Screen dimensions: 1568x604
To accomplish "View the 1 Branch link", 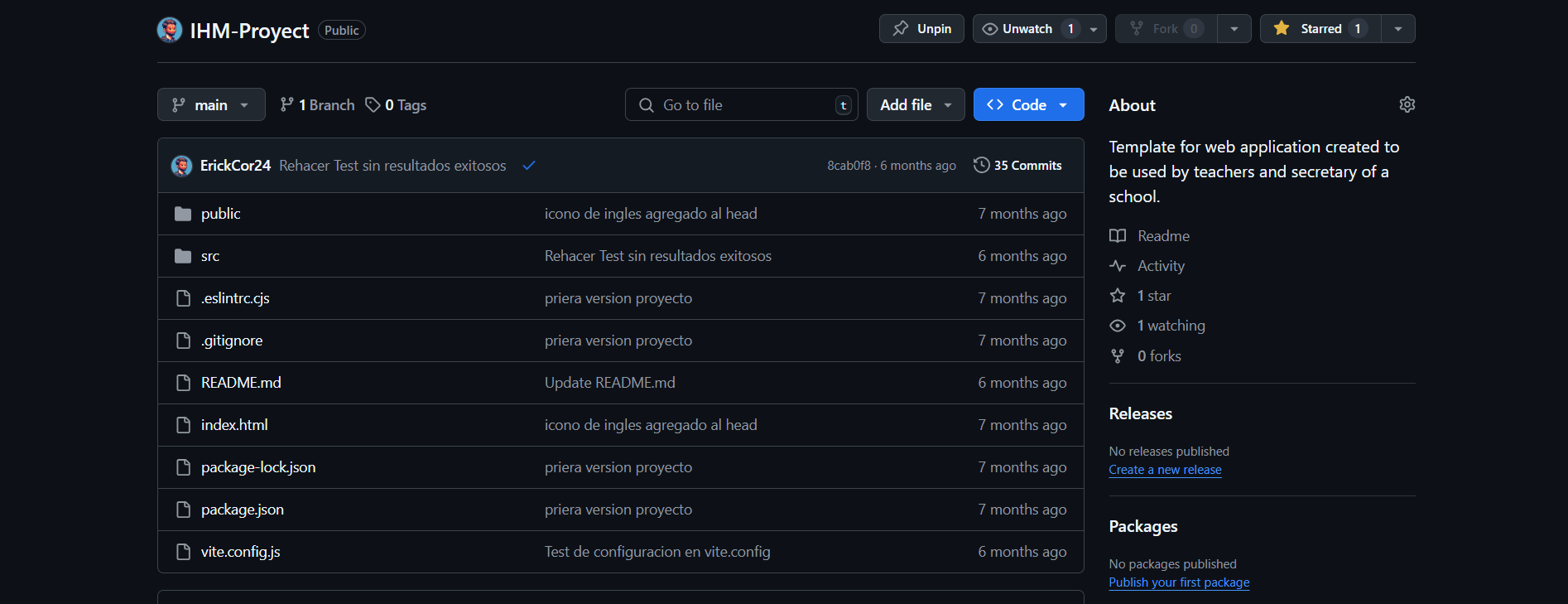I will pyautogui.click(x=317, y=104).
